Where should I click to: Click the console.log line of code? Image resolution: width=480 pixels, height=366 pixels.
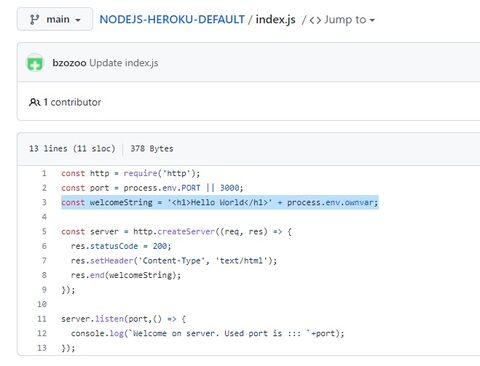pos(207,333)
